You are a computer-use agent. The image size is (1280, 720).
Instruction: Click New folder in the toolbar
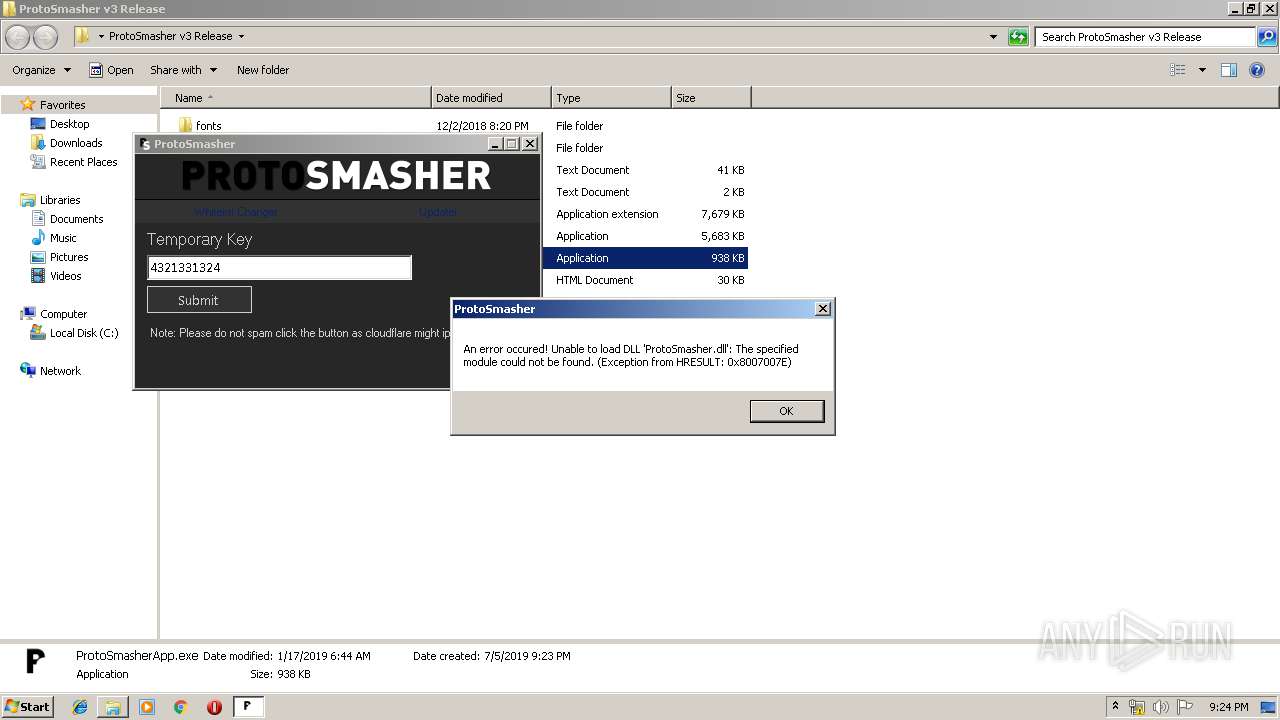(263, 70)
